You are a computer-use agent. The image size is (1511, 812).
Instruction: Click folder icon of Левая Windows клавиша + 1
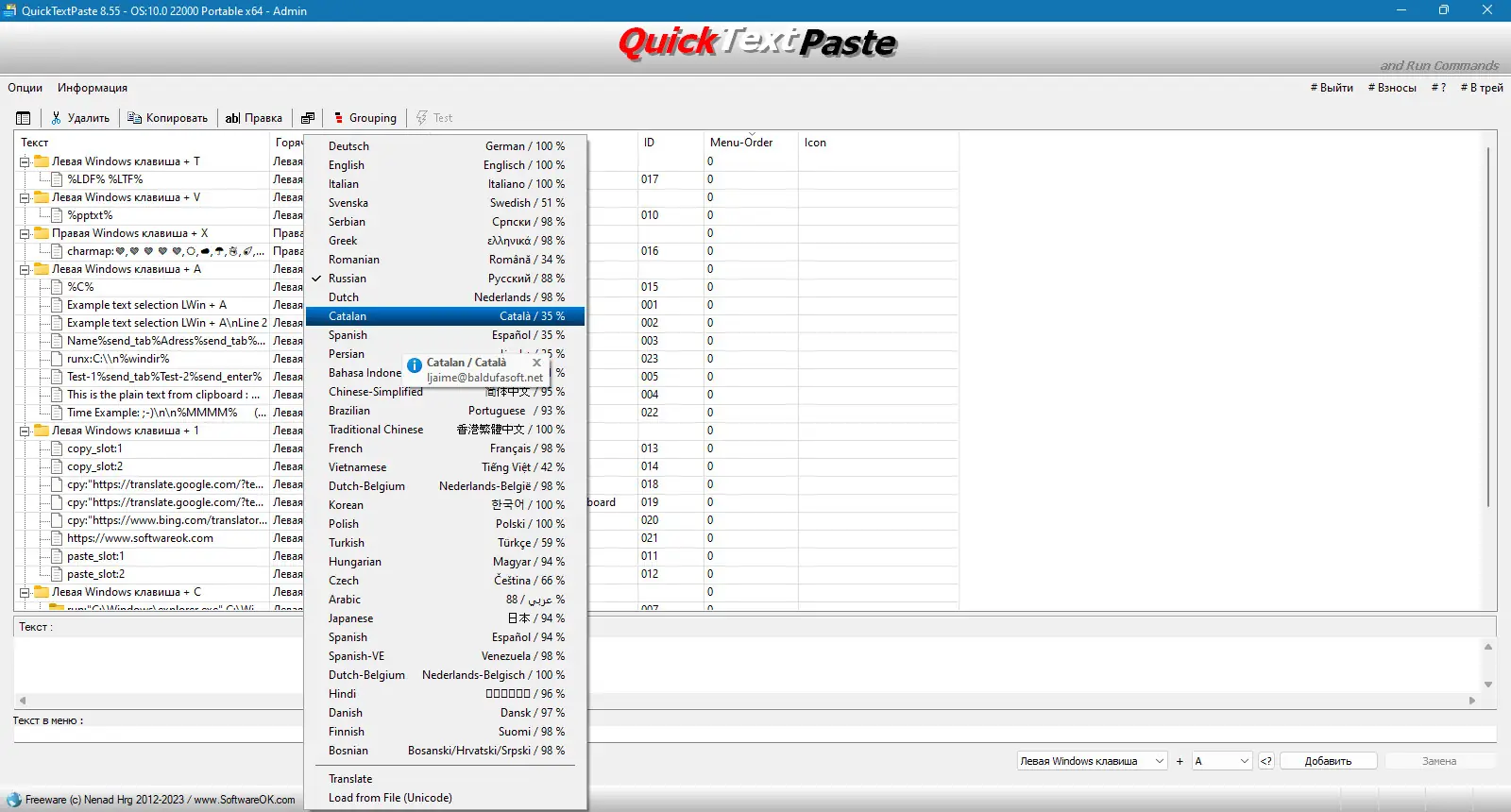pyautogui.click(x=42, y=431)
